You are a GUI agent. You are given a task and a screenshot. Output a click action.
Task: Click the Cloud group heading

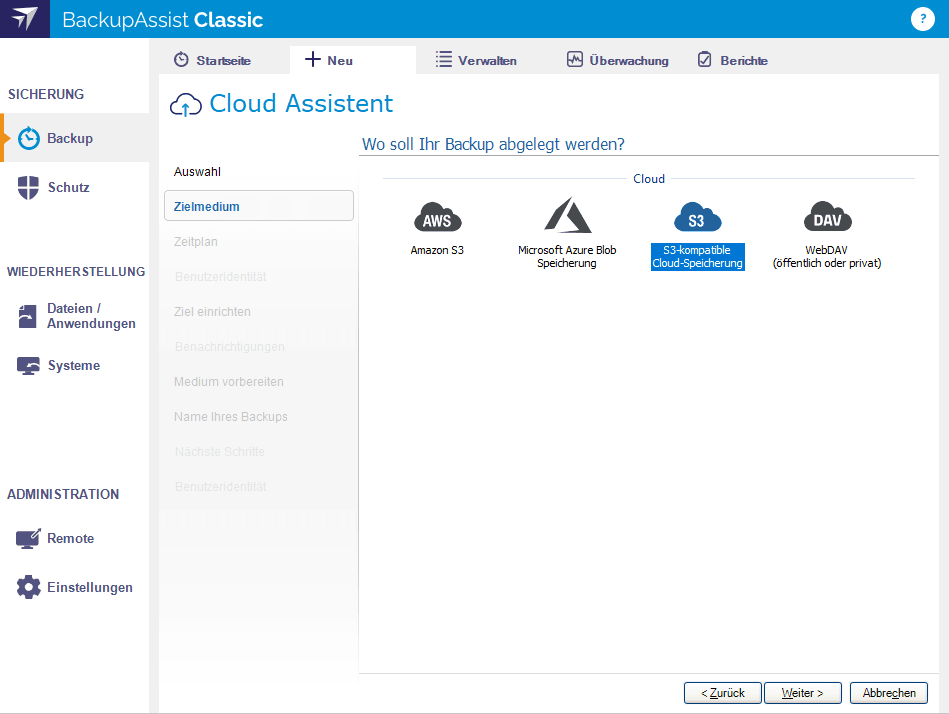[x=649, y=178]
